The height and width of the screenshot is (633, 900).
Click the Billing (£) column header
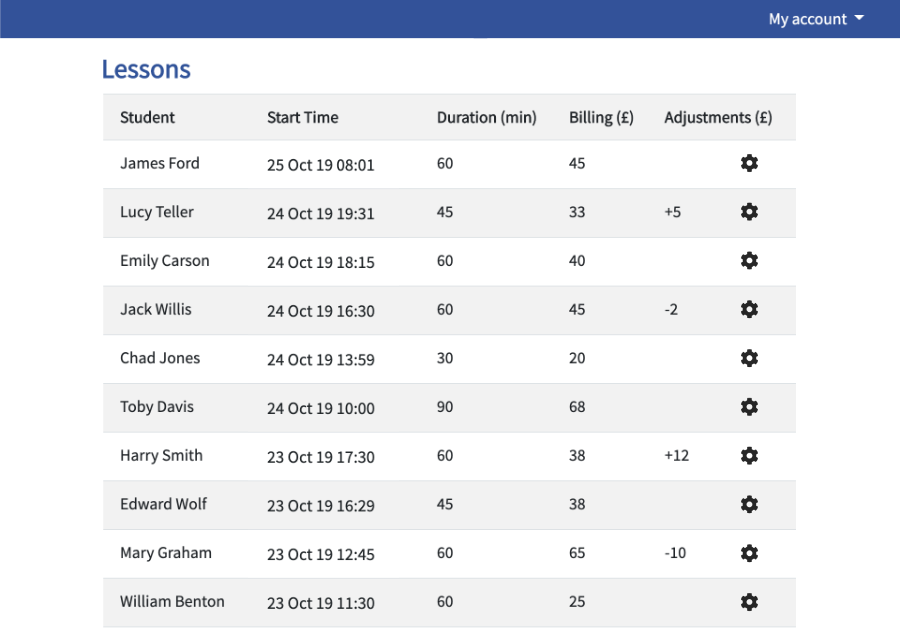pyautogui.click(x=602, y=118)
